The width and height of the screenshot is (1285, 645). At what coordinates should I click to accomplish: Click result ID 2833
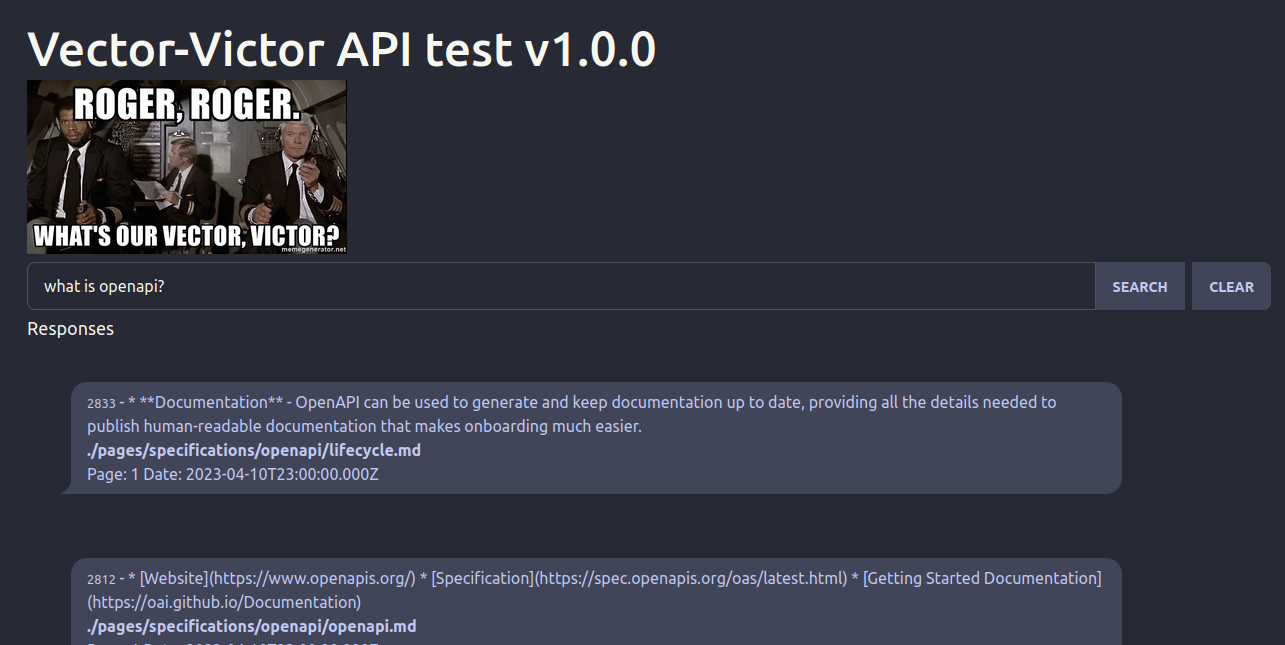[101, 403]
